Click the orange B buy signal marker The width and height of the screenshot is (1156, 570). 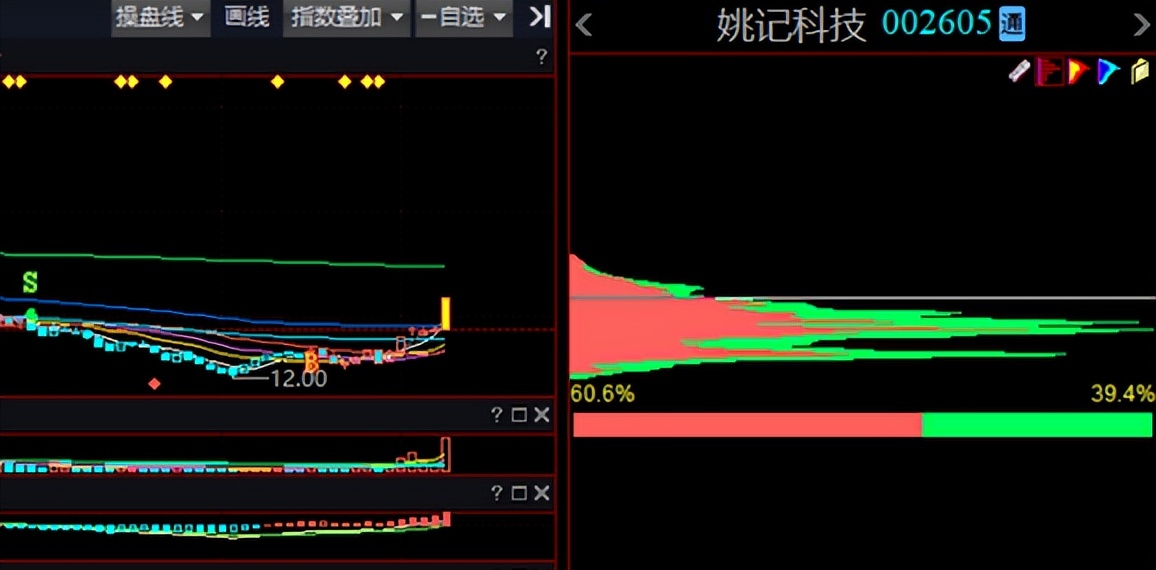coord(311,361)
